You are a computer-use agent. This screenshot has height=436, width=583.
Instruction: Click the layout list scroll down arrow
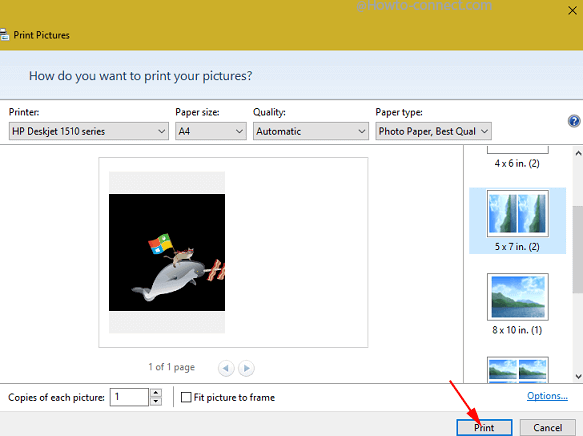pyautogui.click(x=578, y=376)
